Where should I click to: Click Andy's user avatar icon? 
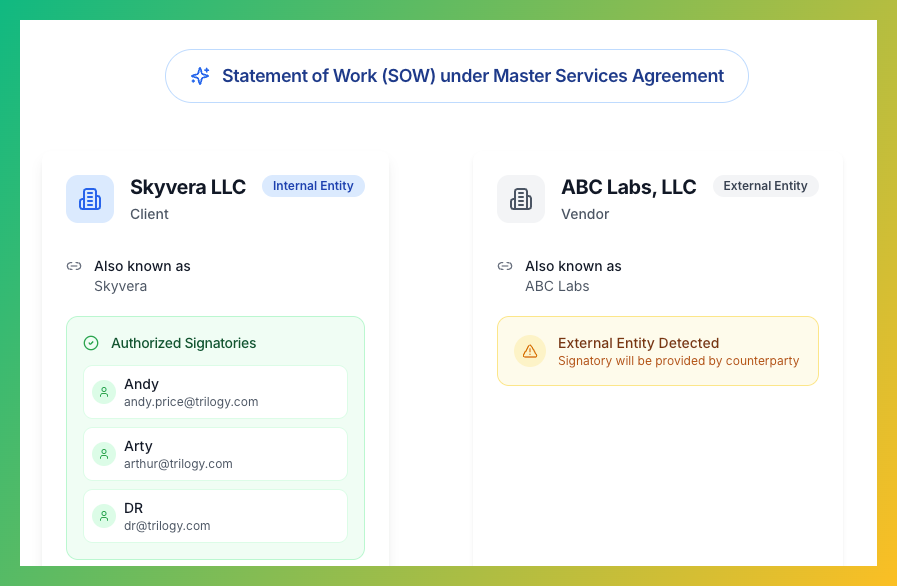pyautogui.click(x=104, y=392)
